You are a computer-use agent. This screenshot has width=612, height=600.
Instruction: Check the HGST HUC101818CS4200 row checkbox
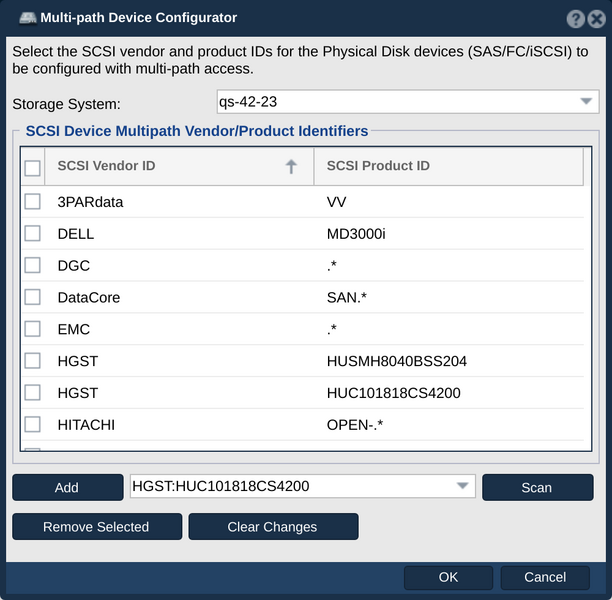click(32, 393)
